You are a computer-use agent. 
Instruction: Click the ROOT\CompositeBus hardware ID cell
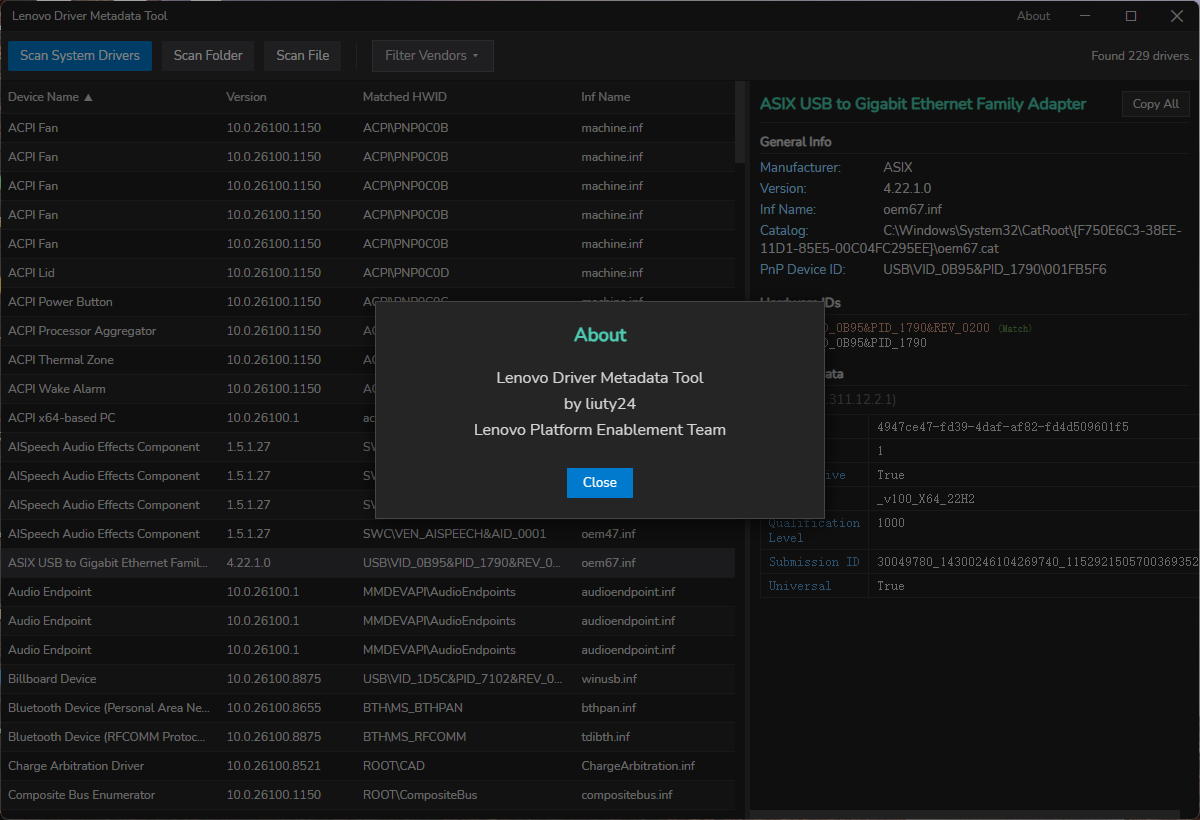420,795
